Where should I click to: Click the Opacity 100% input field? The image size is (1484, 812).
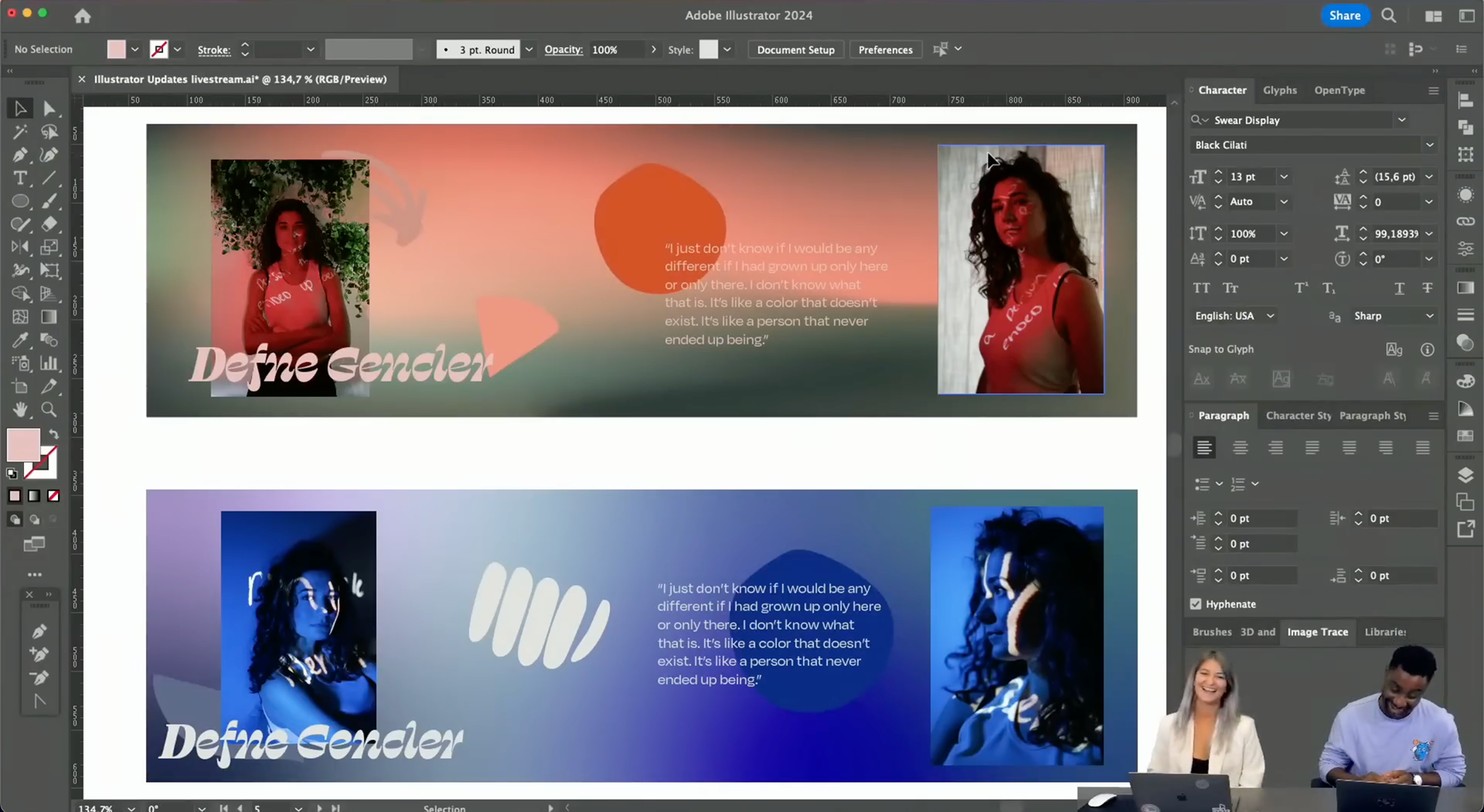pos(616,49)
